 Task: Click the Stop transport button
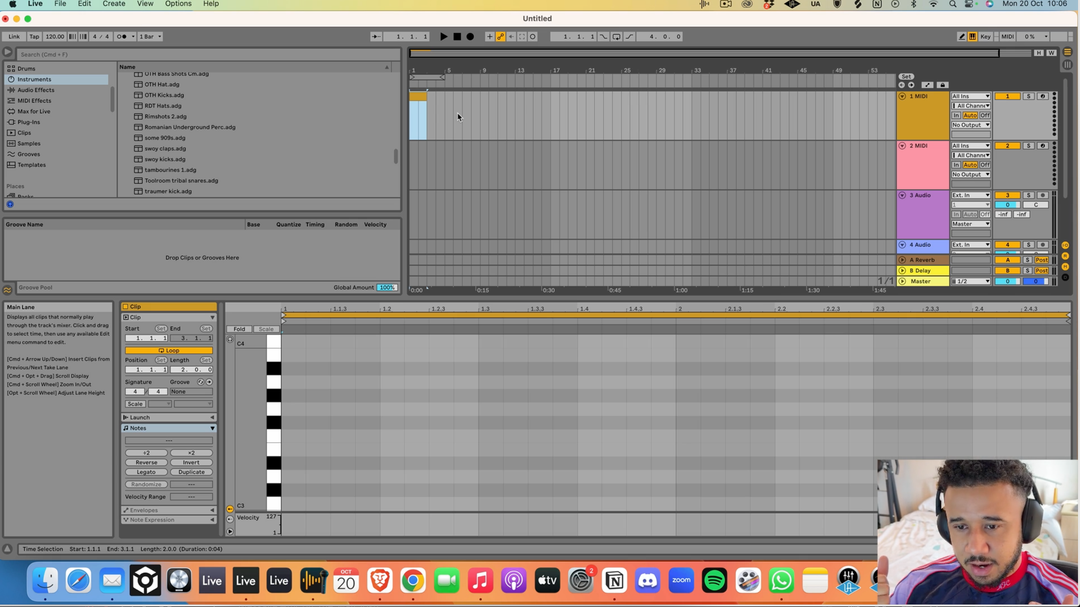pyautogui.click(x=457, y=37)
